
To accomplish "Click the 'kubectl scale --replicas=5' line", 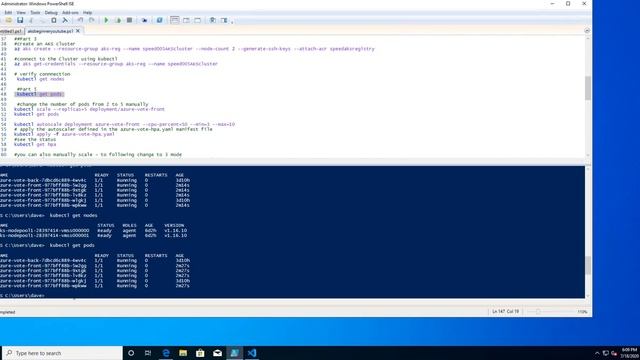I will point(89,109).
